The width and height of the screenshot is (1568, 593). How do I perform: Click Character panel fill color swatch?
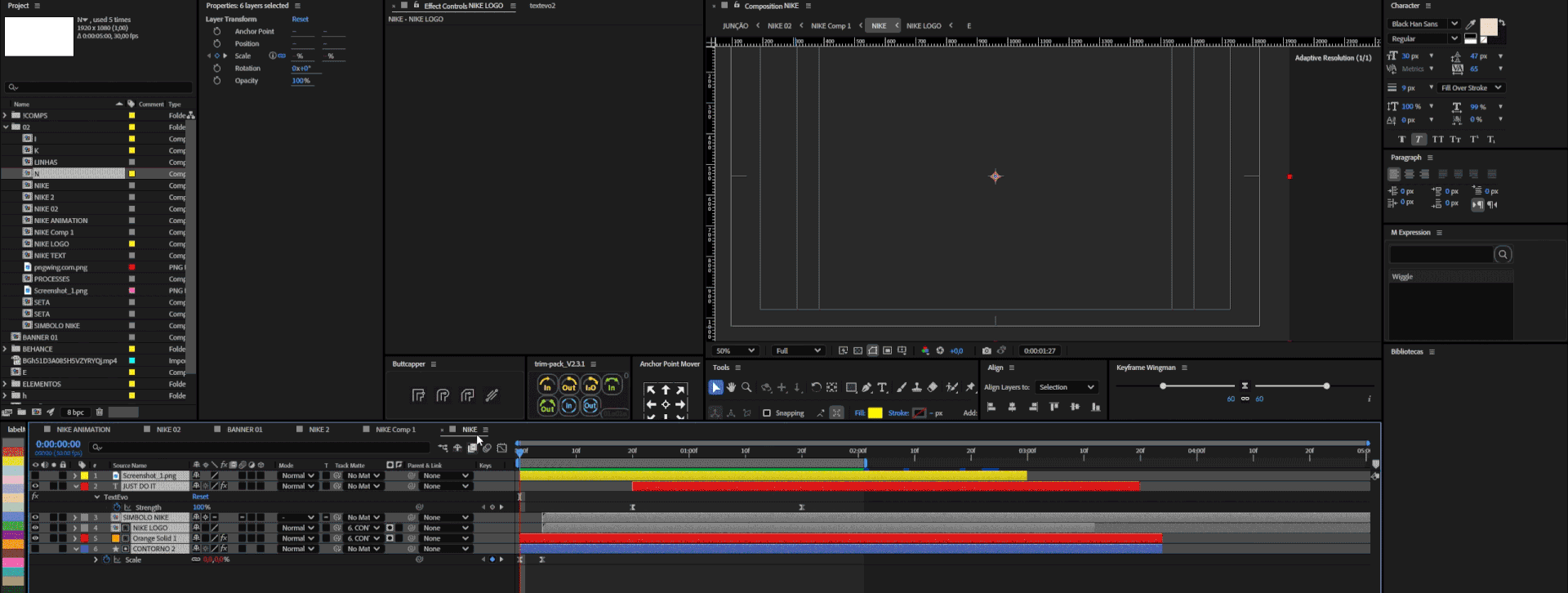click(1489, 26)
